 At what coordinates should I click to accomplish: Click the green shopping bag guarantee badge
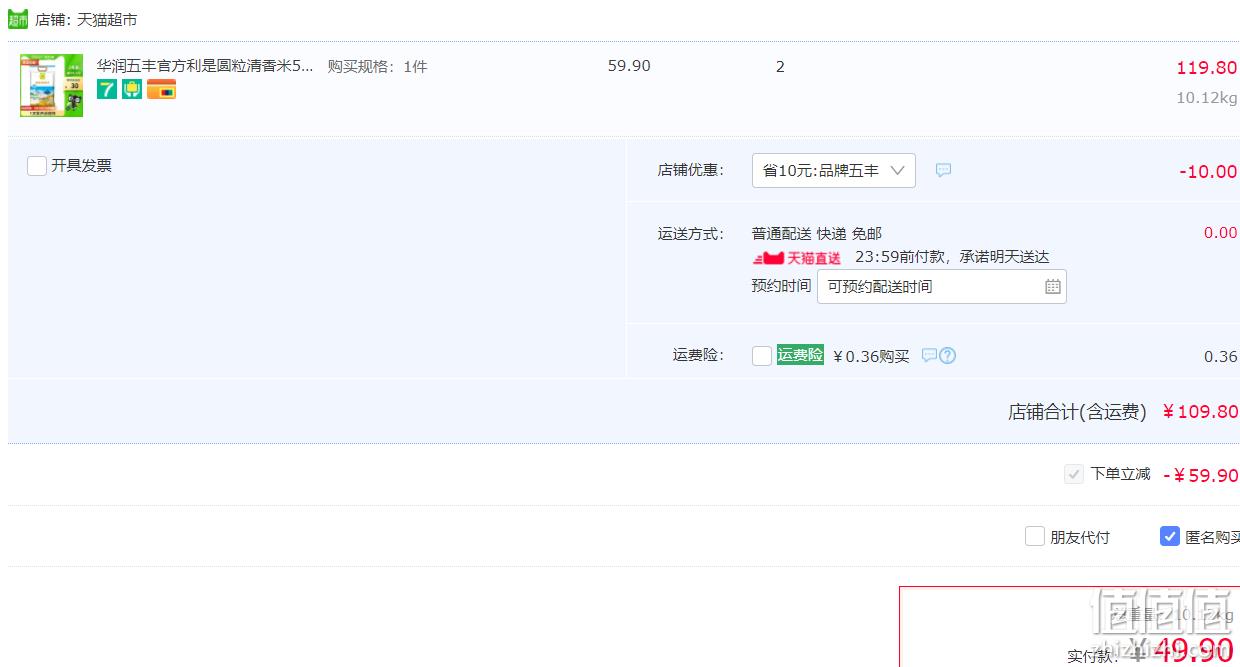point(132,89)
